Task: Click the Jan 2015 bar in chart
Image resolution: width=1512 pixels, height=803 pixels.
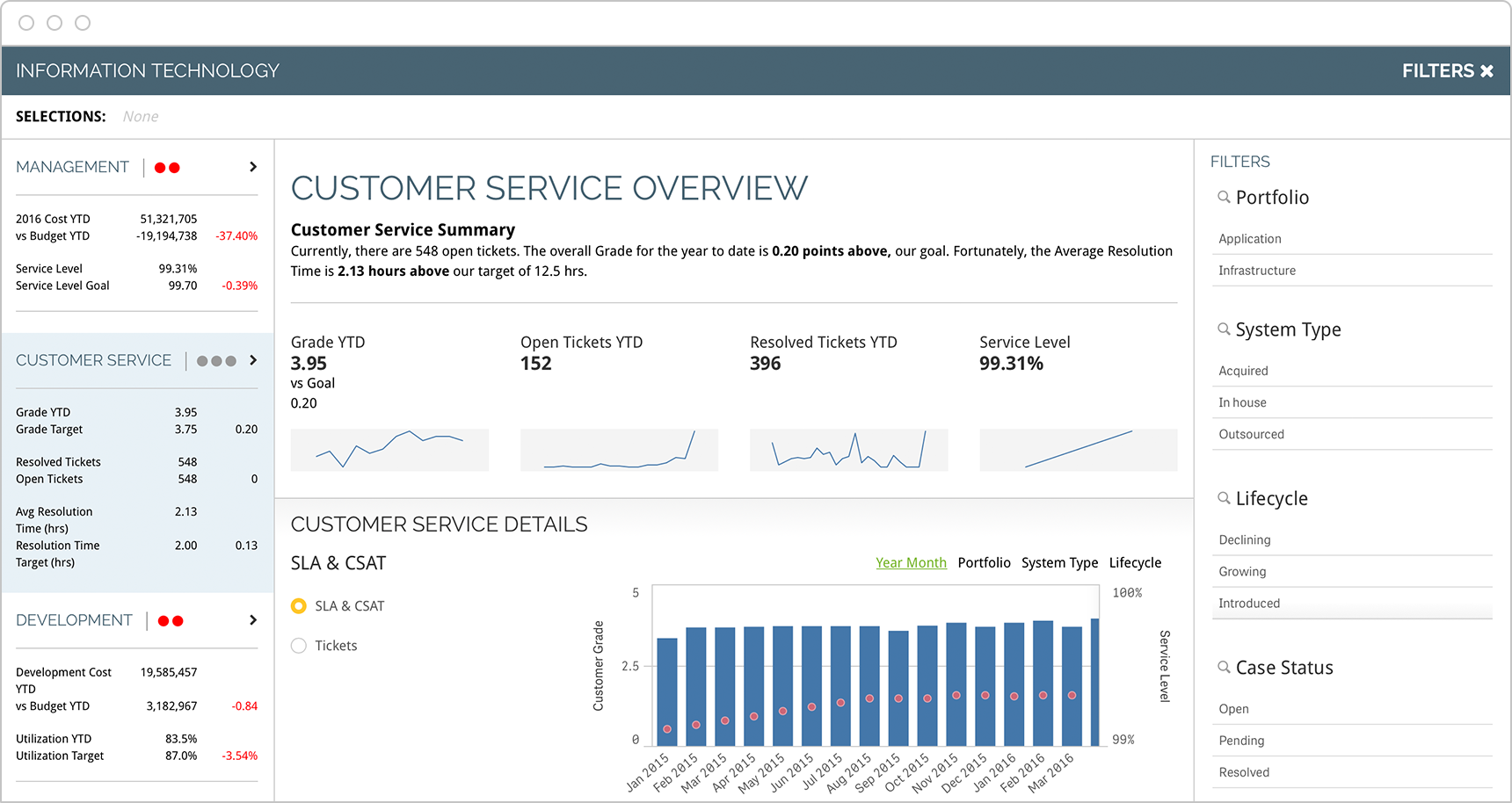Action: pyautogui.click(x=667, y=692)
